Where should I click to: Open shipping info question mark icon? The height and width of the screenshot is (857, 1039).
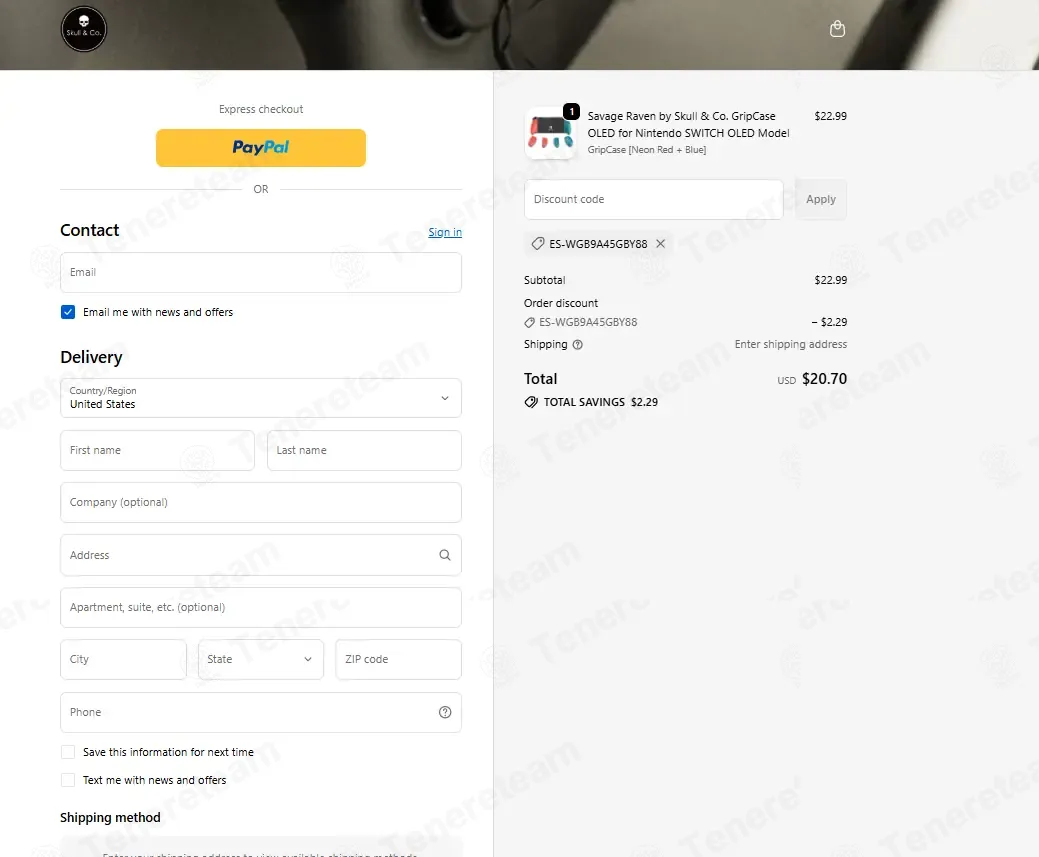tap(577, 345)
